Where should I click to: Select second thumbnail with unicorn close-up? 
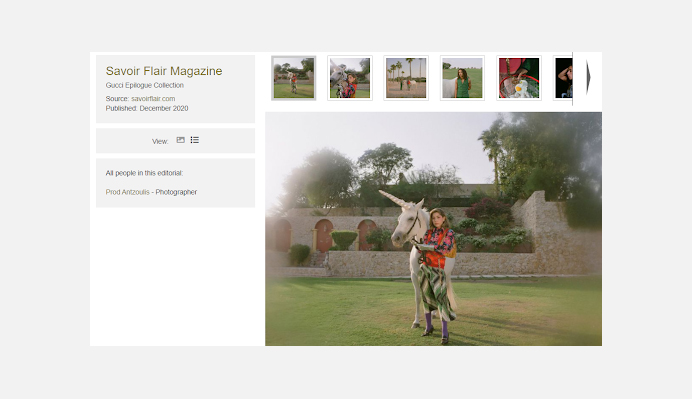[350, 78]
